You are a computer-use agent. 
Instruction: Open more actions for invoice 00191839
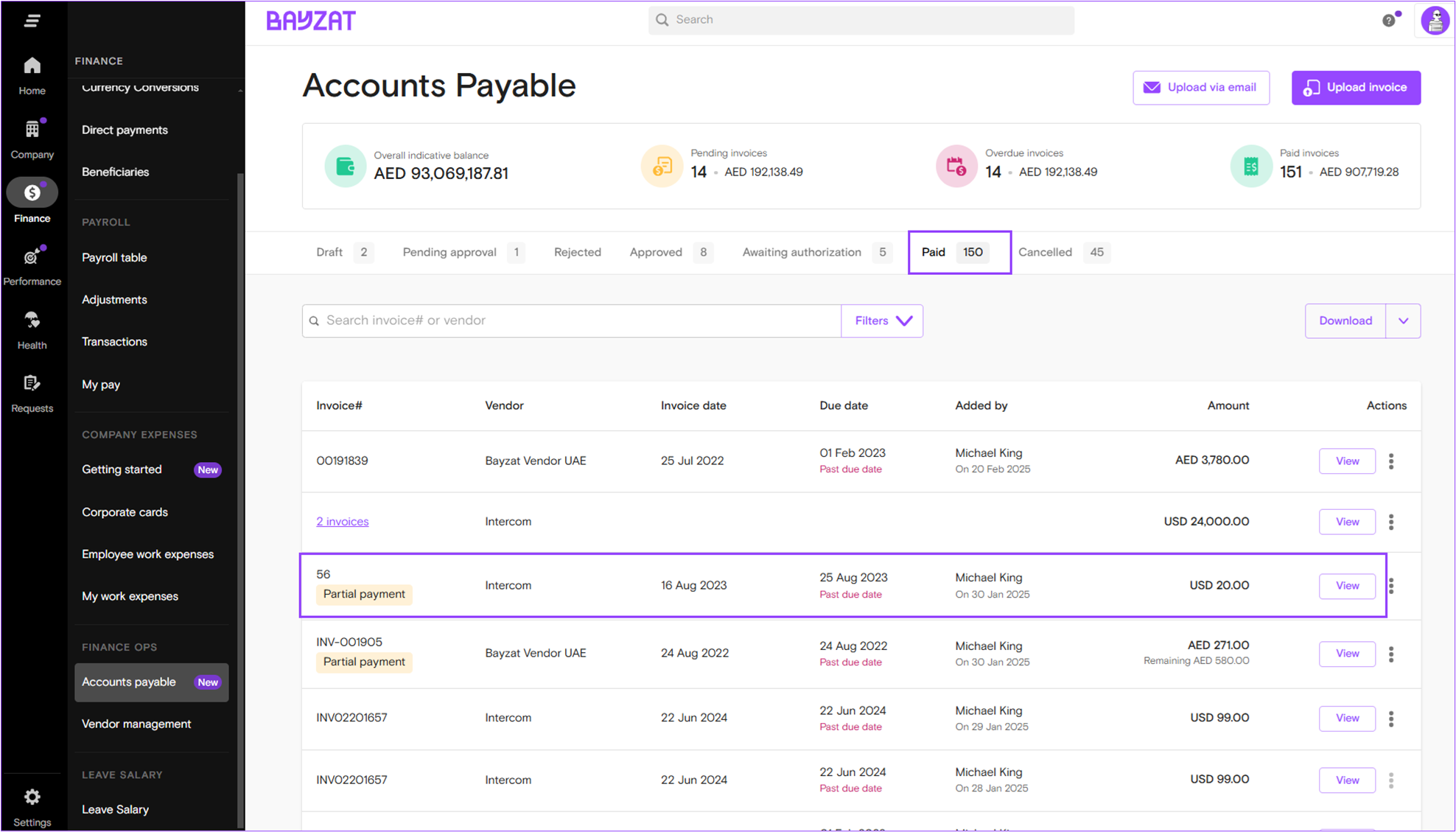(x=1391, y=461)
